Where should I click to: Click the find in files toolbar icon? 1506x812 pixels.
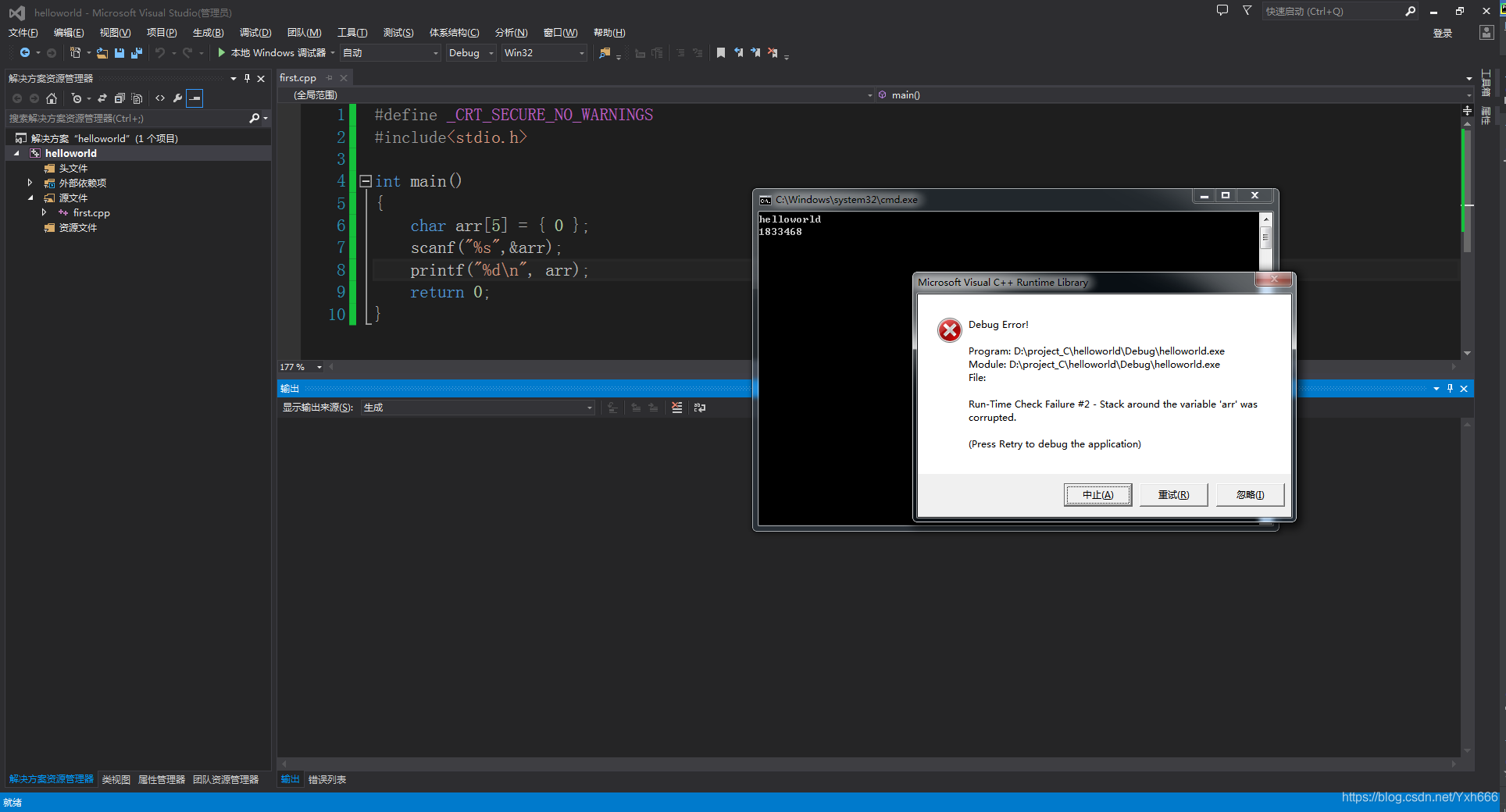pos(605,53)
